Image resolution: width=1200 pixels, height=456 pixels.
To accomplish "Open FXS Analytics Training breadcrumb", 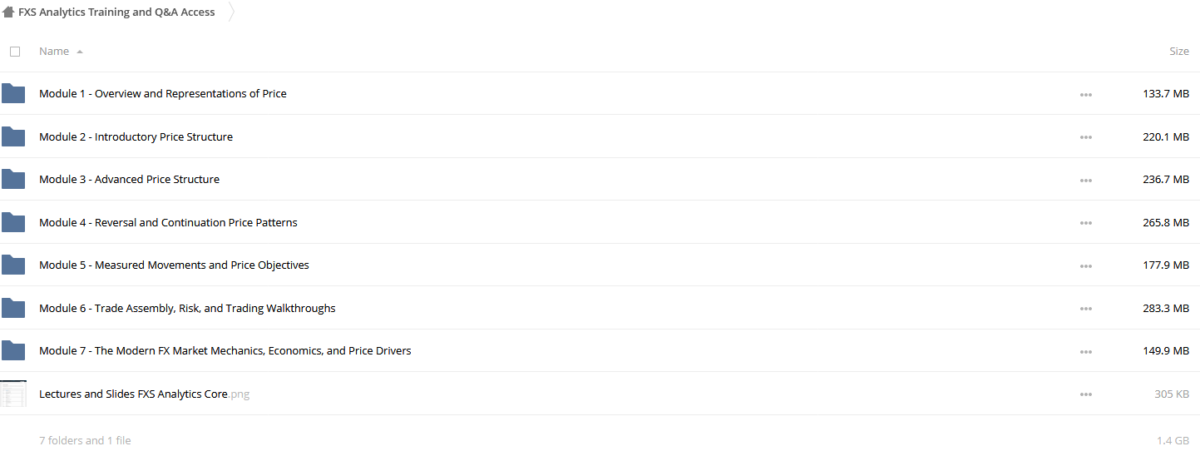I will click(116, 12).
